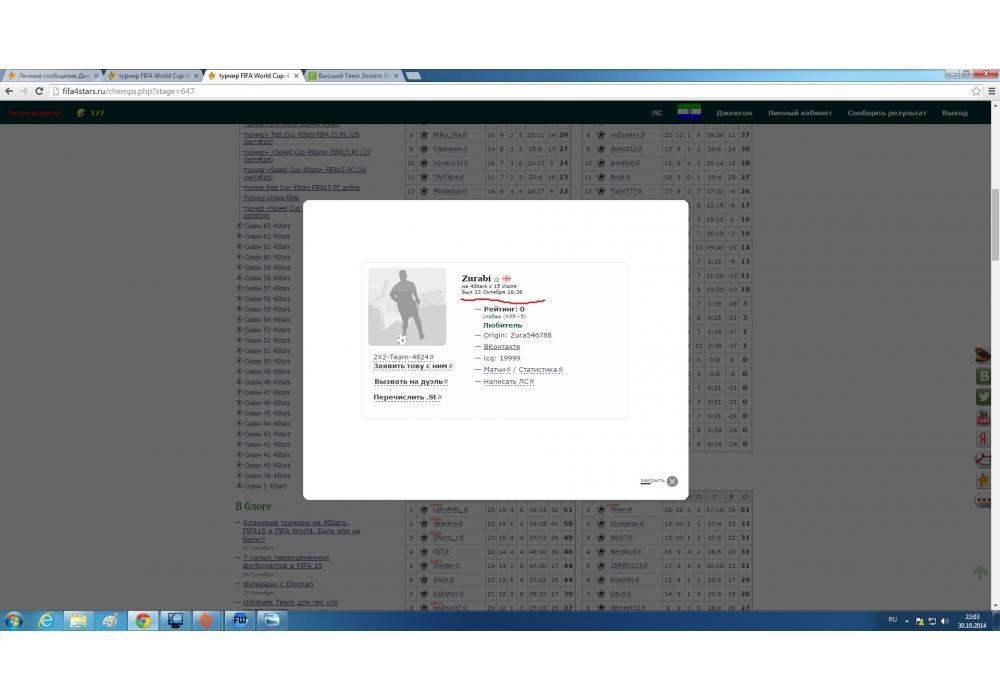Open the FW app in taskbar
This screenshot has width=1000, height=700.
pyautogui.click(x=240, y=620)
